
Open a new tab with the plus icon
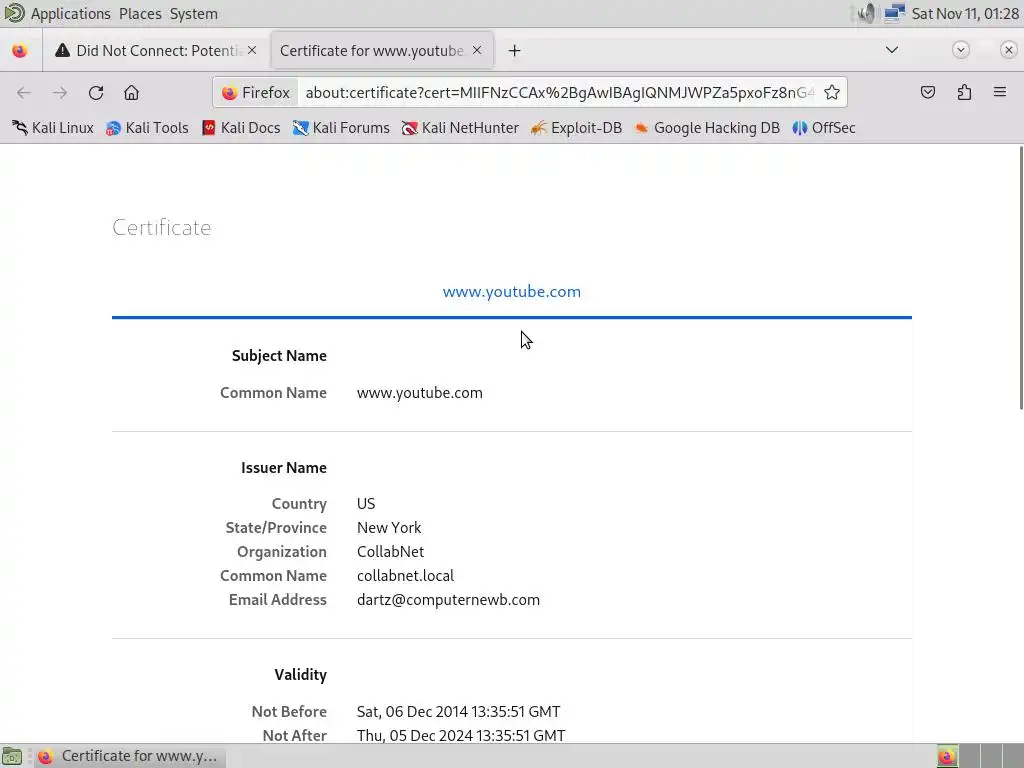click(515, 51)
